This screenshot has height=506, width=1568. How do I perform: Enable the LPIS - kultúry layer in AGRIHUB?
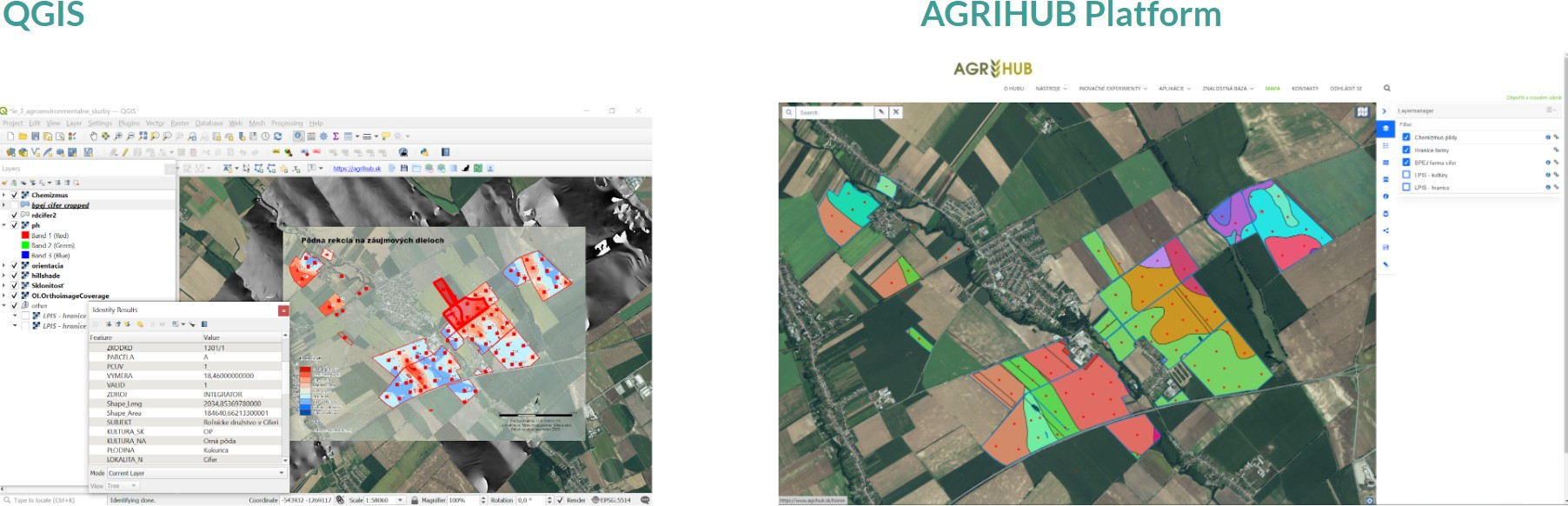coord(1406,175)
